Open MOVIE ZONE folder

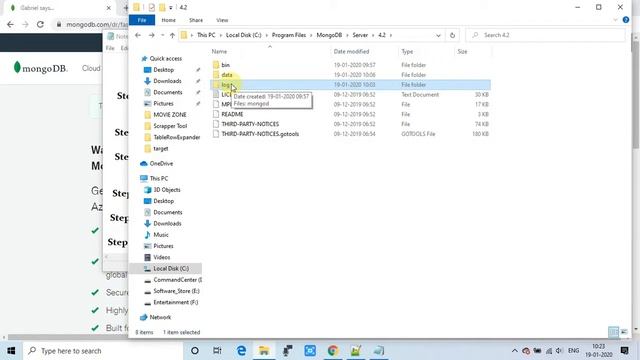click(x=169, y=115)
